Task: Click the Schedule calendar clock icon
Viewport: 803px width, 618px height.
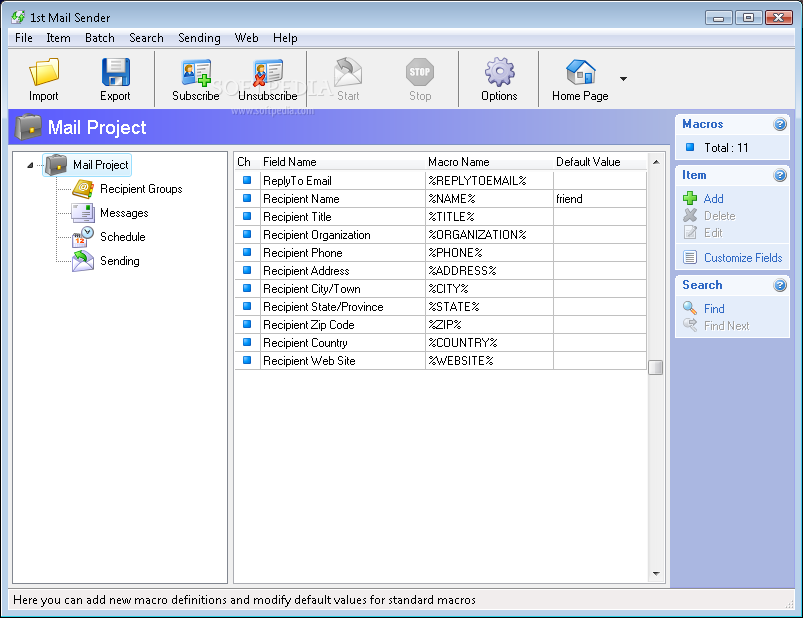Action: pos(82,237)
